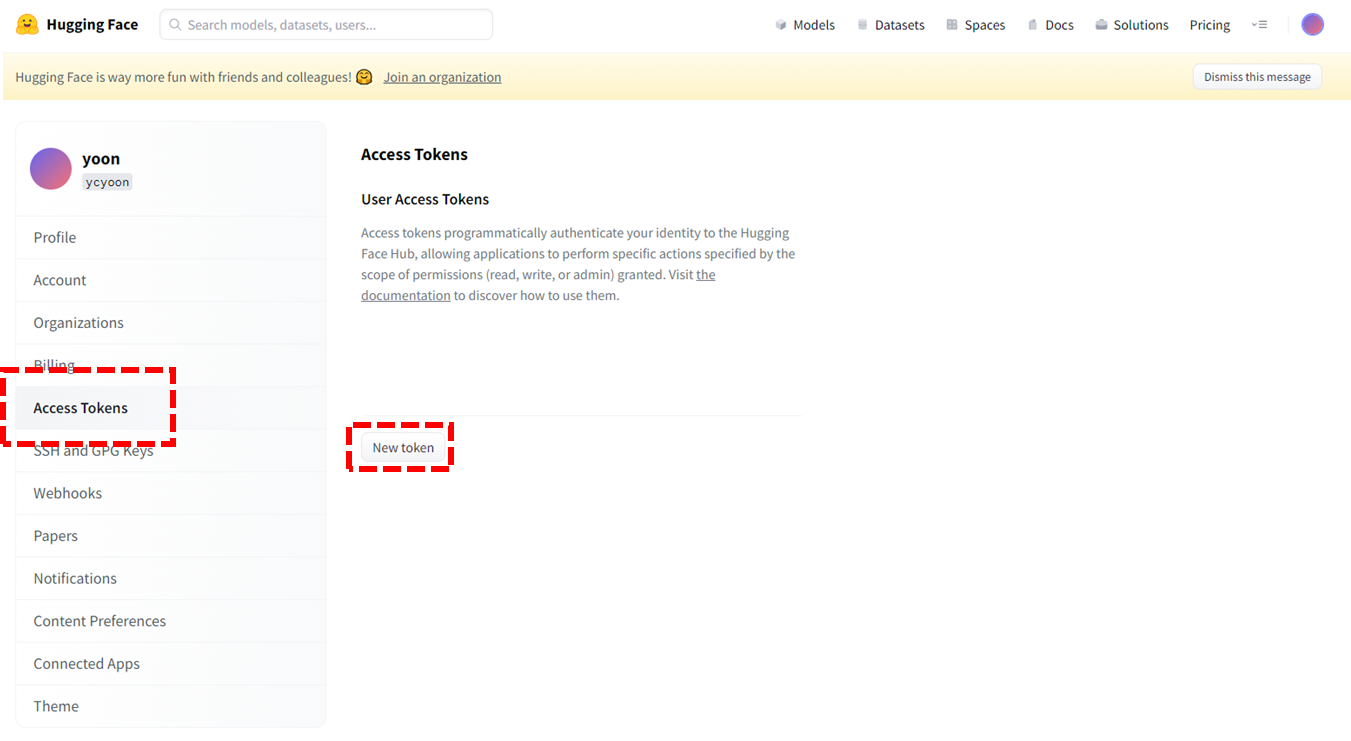
Task: Expand the more-options menu beside Pricing
Action: (1260, 25)
